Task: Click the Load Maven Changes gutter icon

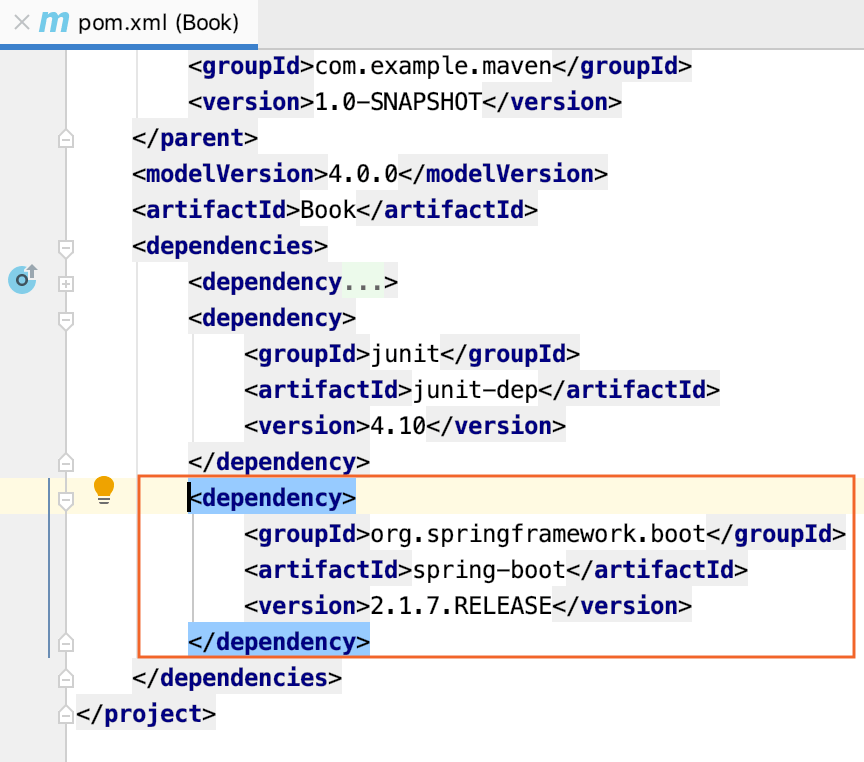Action: coord(22,280)
